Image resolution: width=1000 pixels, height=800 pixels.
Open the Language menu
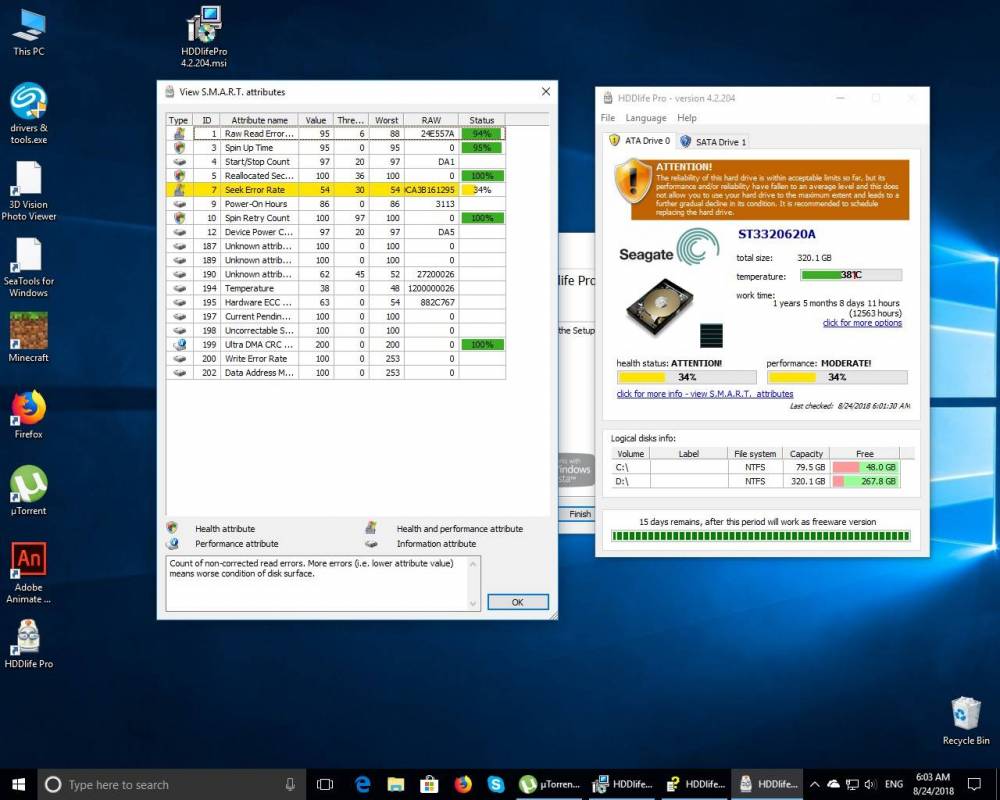(645, 118)
